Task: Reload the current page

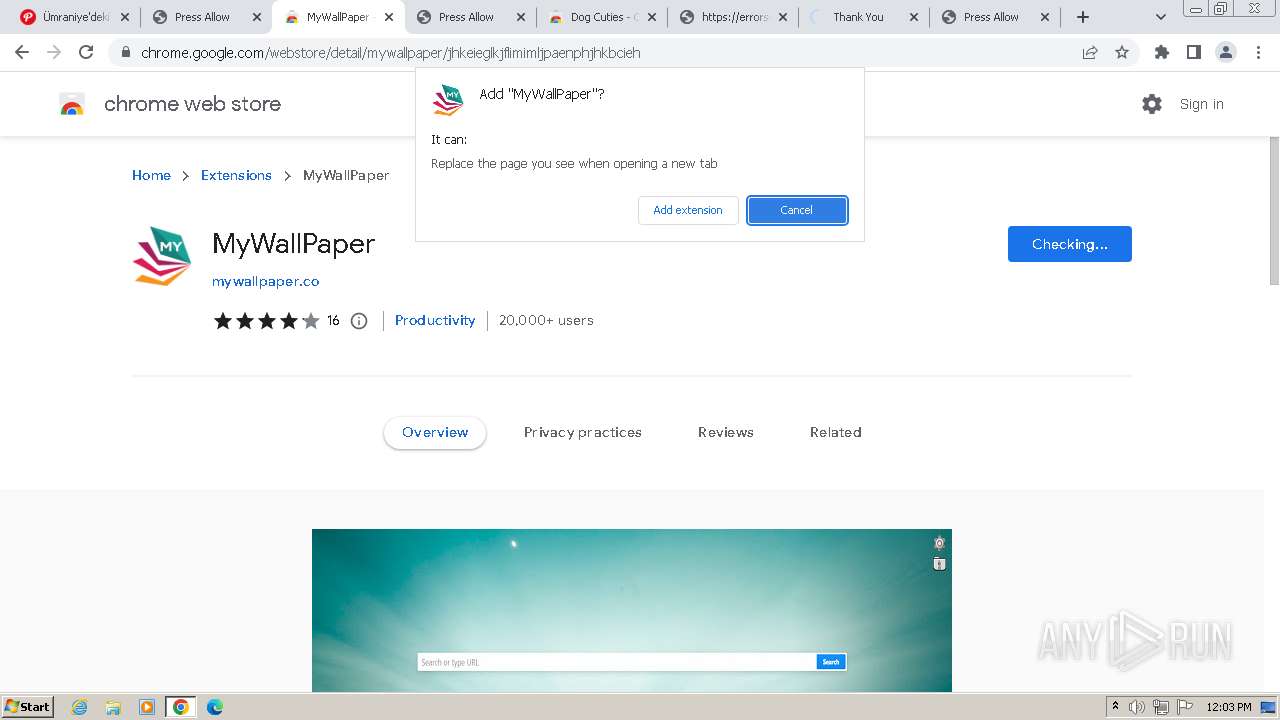Action: point(86,52)
